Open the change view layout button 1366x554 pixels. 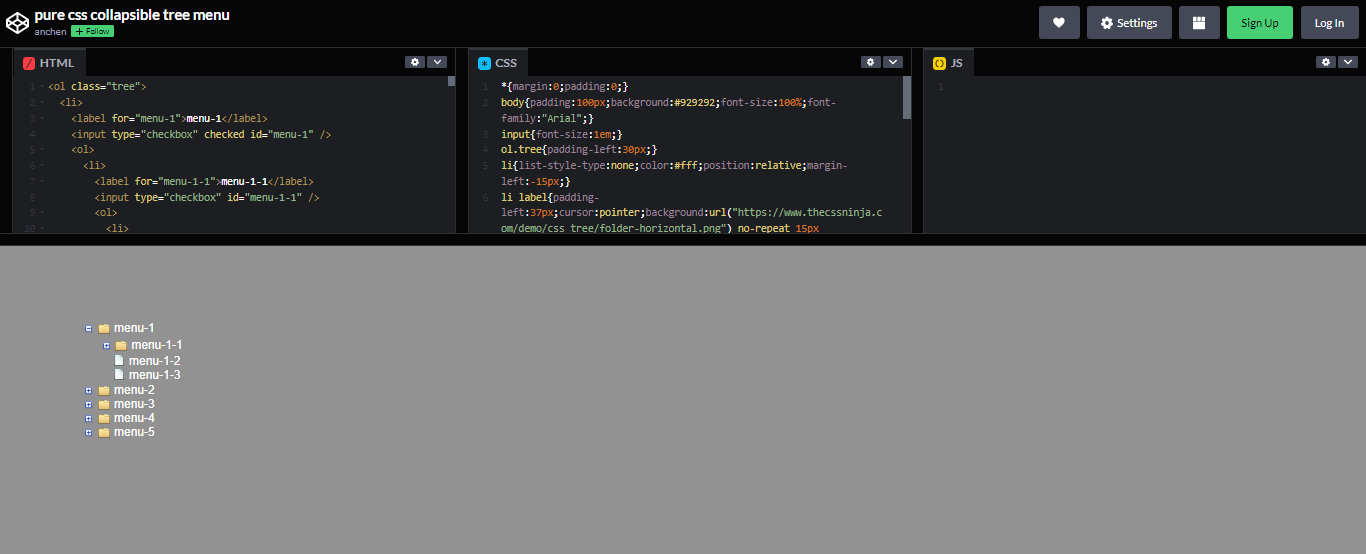1199,23
